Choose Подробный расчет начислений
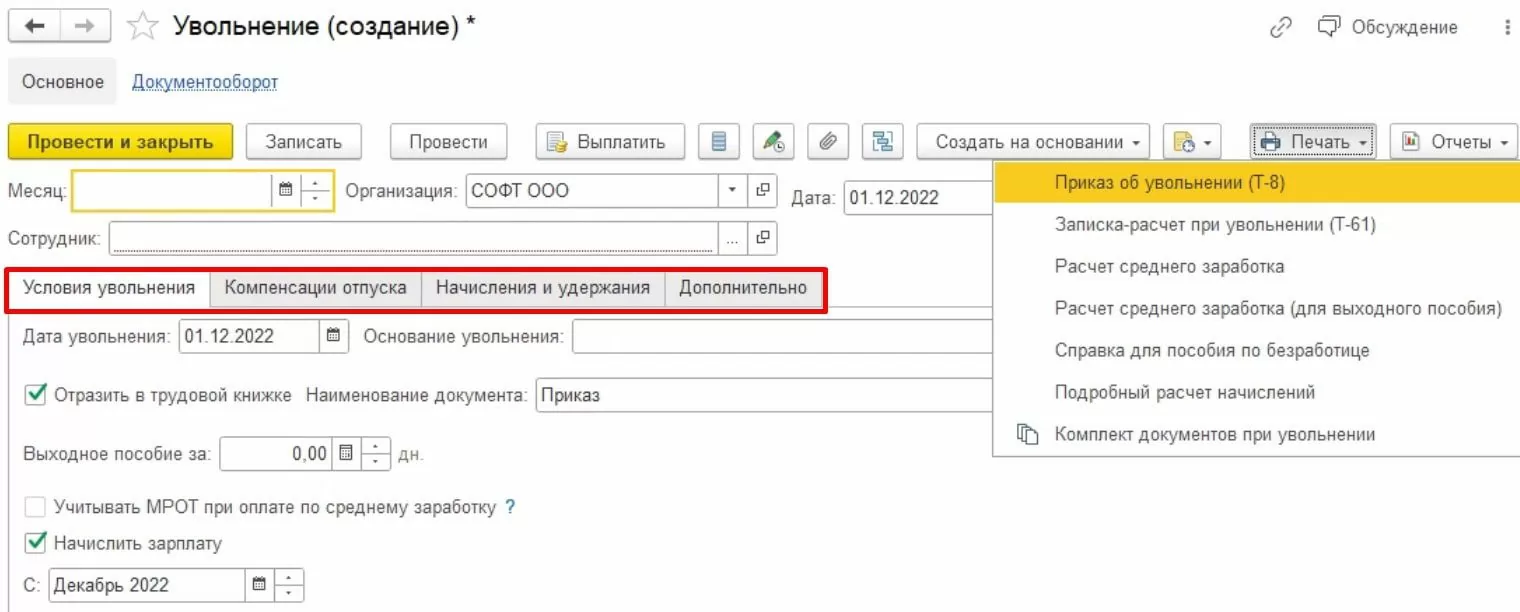The height and width of the screenshot is (612, 1520). [1257, 393]
